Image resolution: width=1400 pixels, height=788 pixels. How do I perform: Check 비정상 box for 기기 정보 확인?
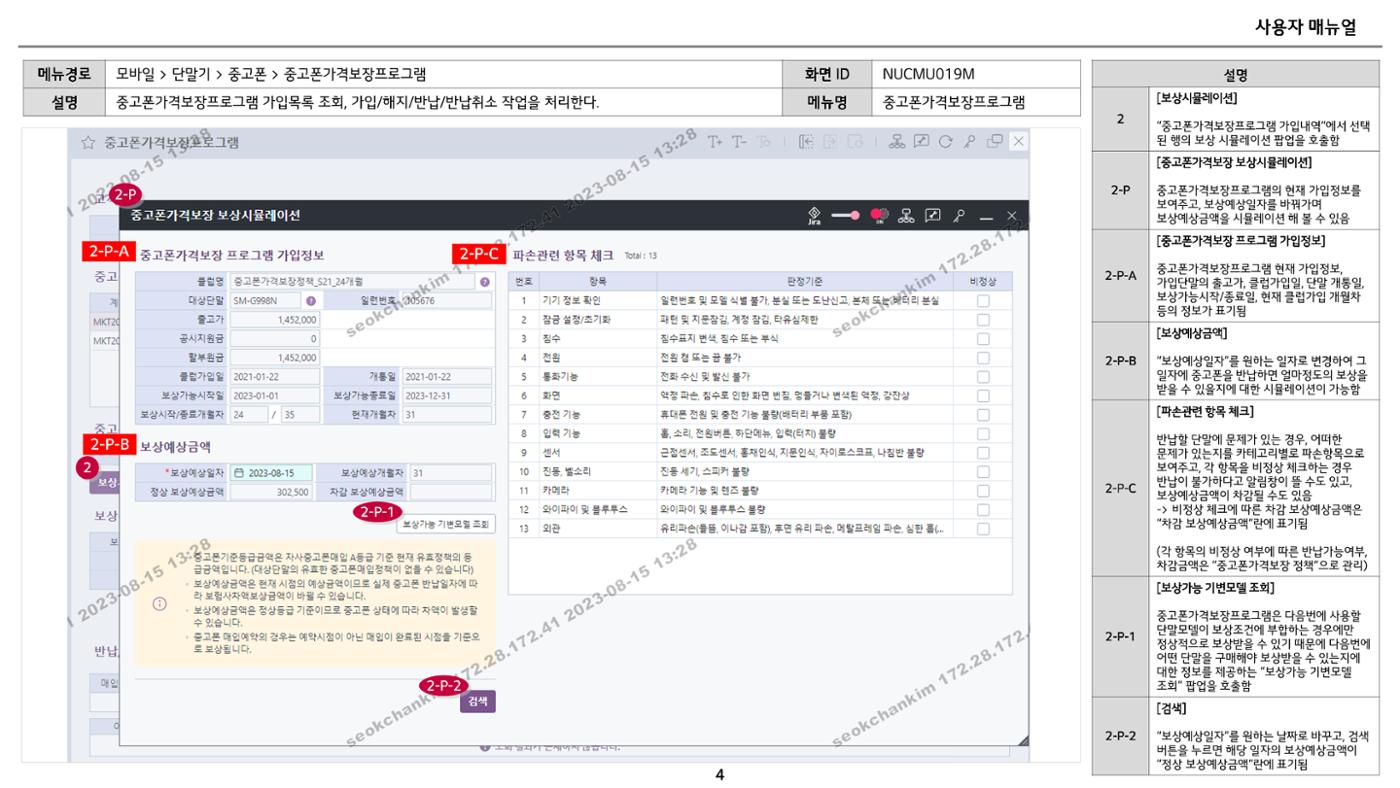(x=983, y=300)
